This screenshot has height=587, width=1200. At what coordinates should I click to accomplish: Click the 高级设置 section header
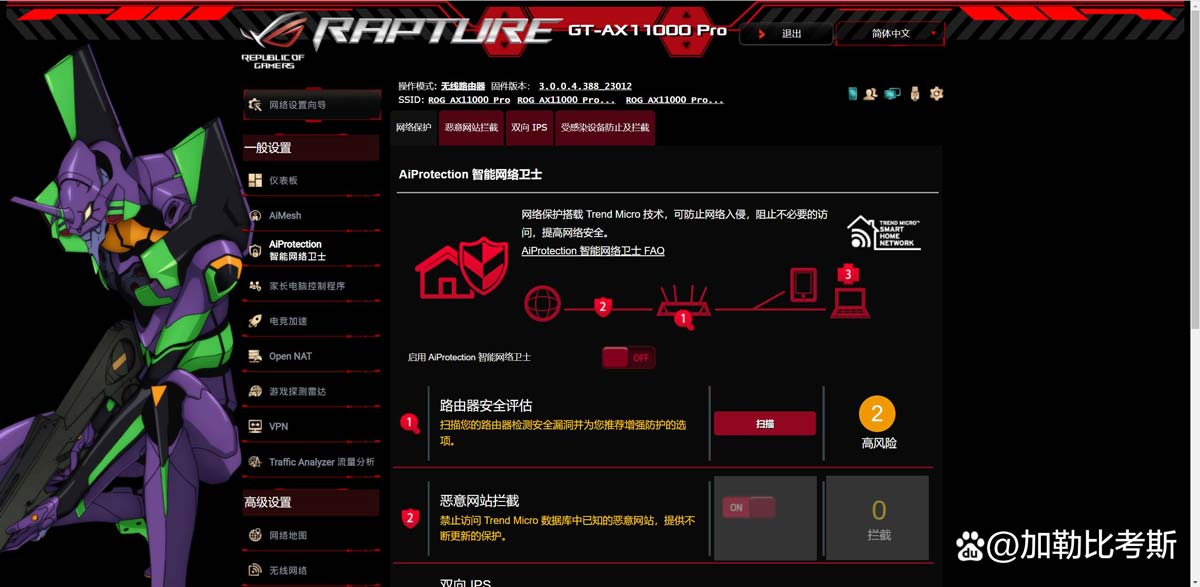tap(311, 502)
